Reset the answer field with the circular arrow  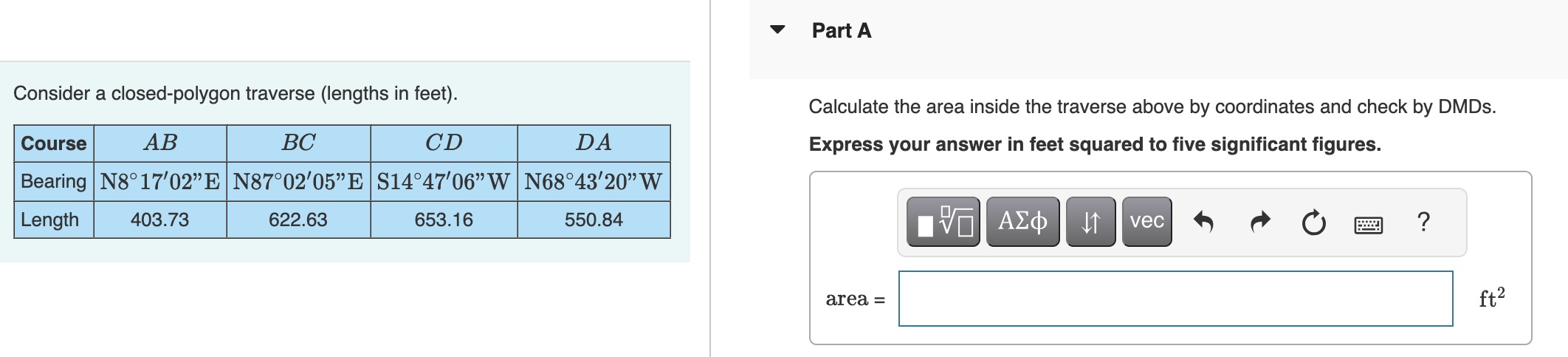pyautogui.click(x=1313, y=222)
